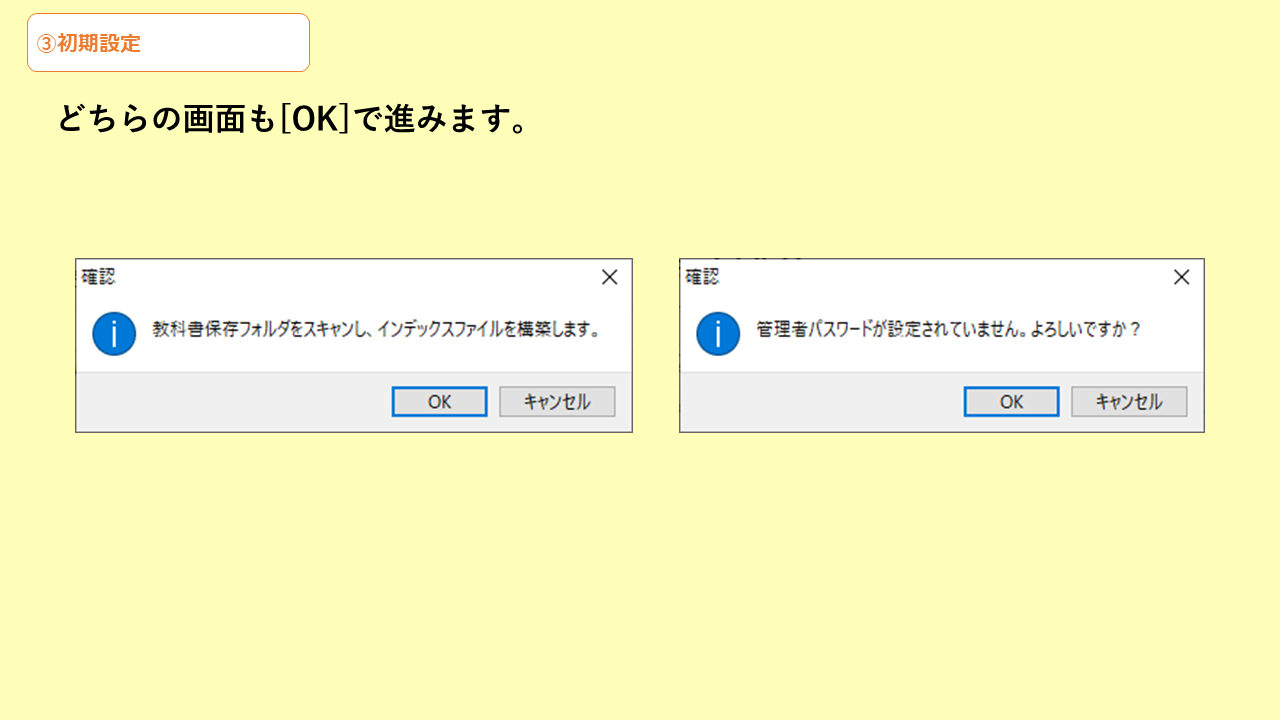
Task: Click the 確認 title of the left dialog
Action: [98, 278]
